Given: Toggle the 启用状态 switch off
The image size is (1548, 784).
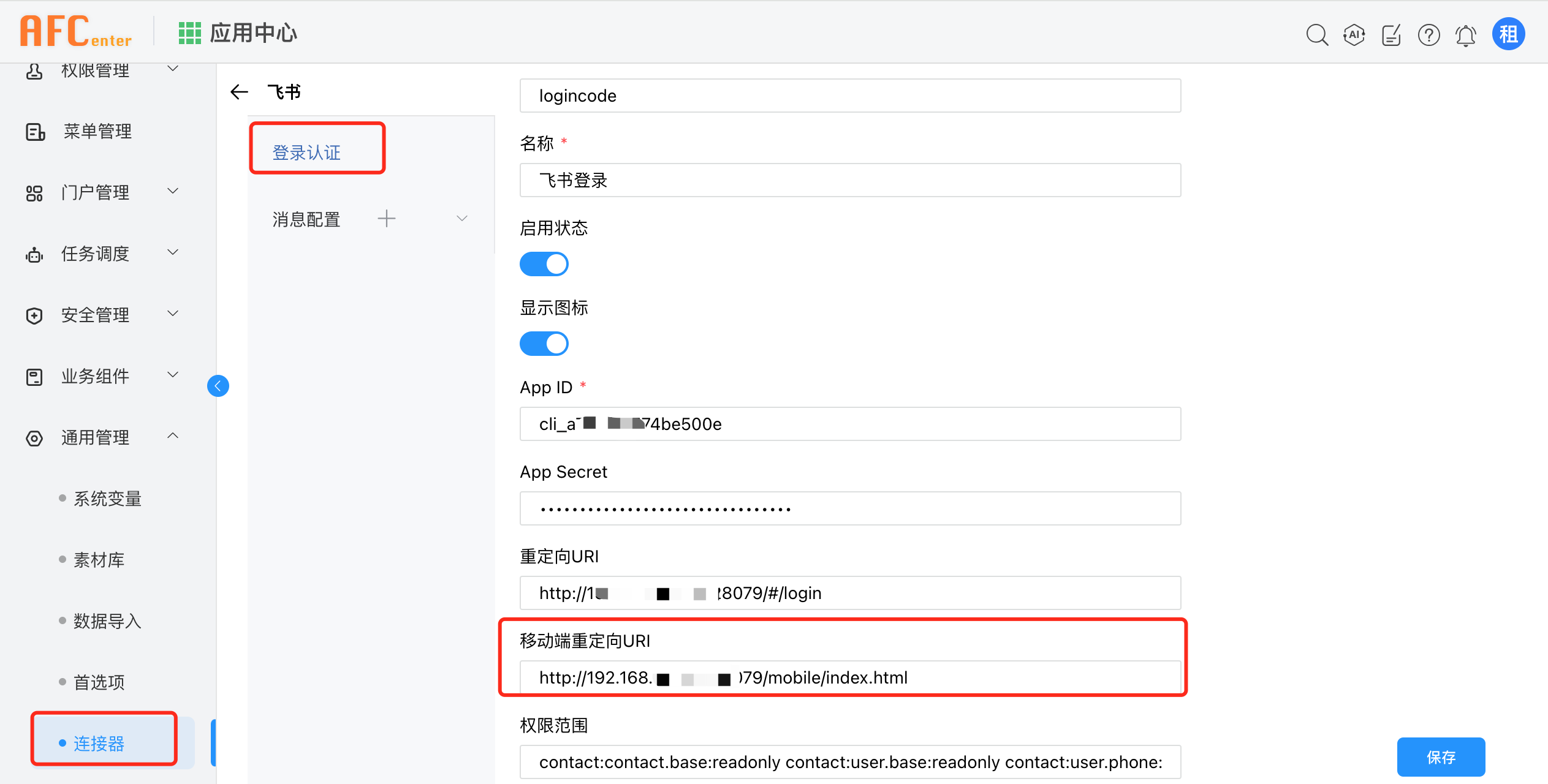Looking at the screenshot, I should pos(544,264).
